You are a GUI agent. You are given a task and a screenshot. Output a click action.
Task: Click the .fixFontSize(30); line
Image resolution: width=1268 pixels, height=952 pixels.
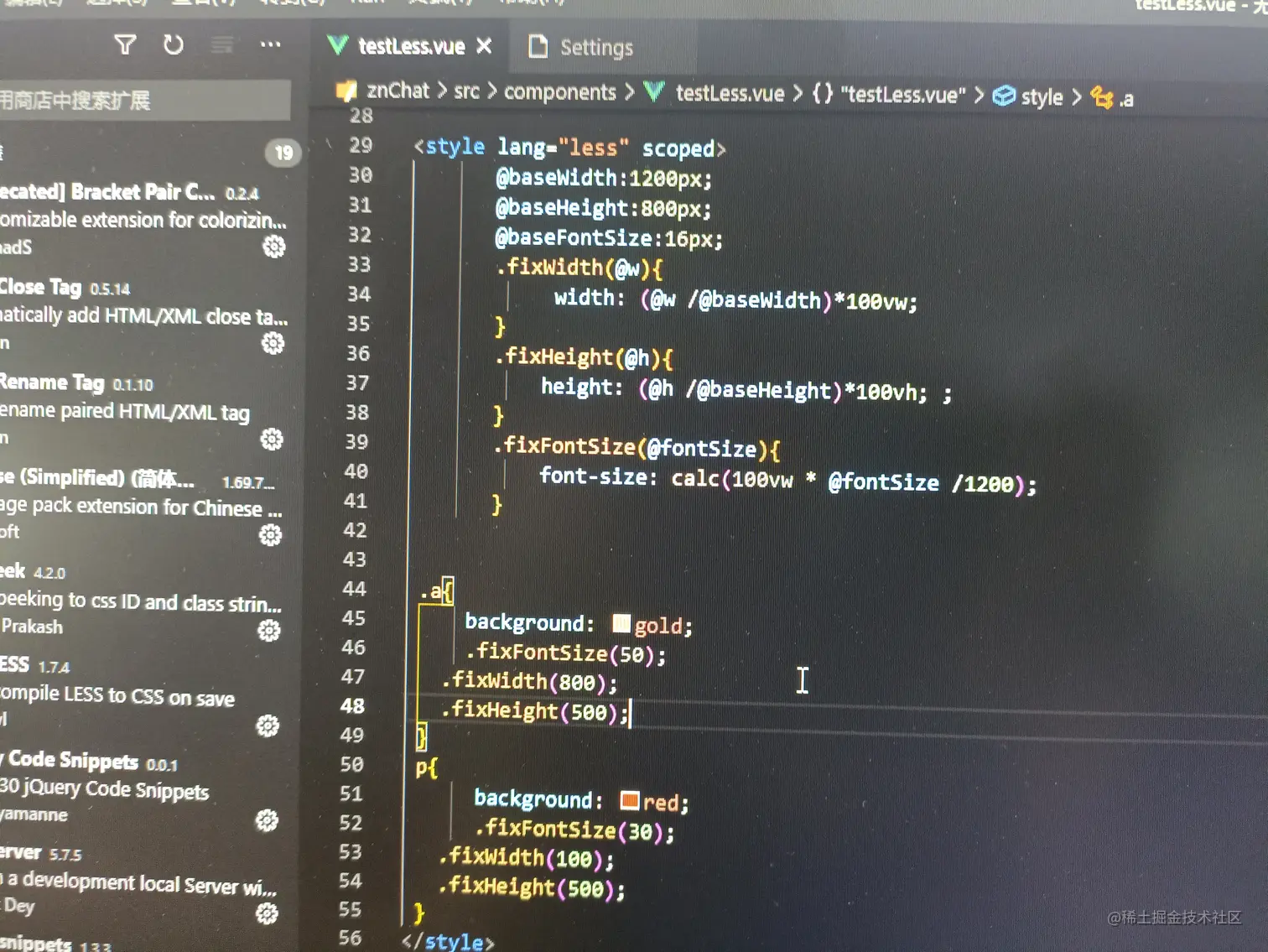(574, 830)
